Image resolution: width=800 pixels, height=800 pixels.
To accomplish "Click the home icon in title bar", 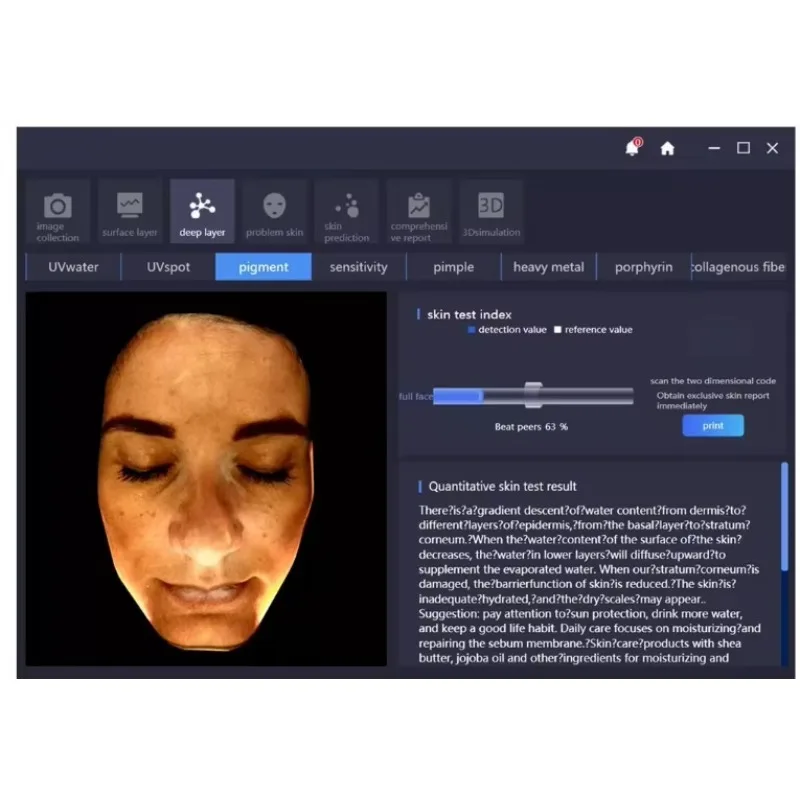I will pos(668,148).
